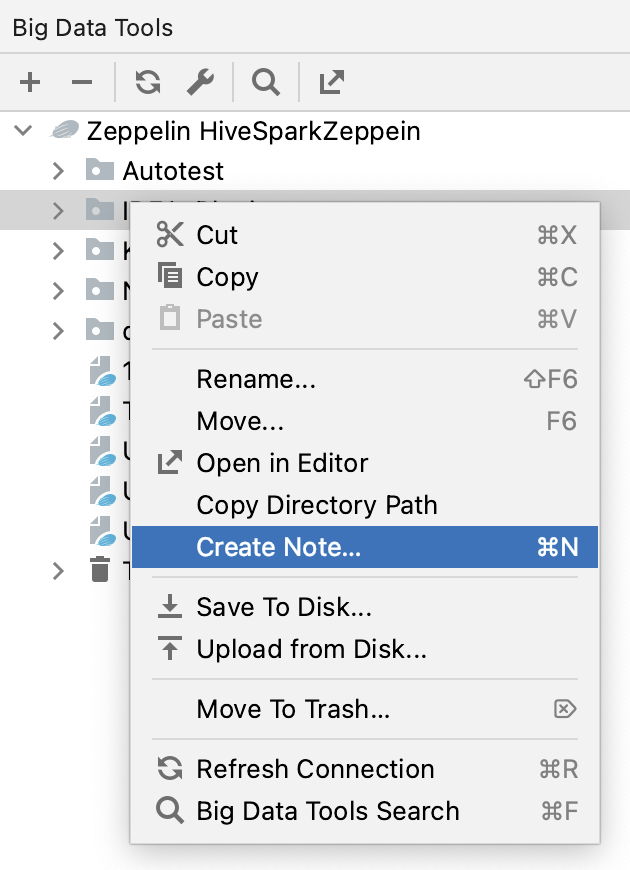This screenshot has width=630, height=870.
Task: Click the Zeppelin connection icon
Action: click(x=64, y=131)
